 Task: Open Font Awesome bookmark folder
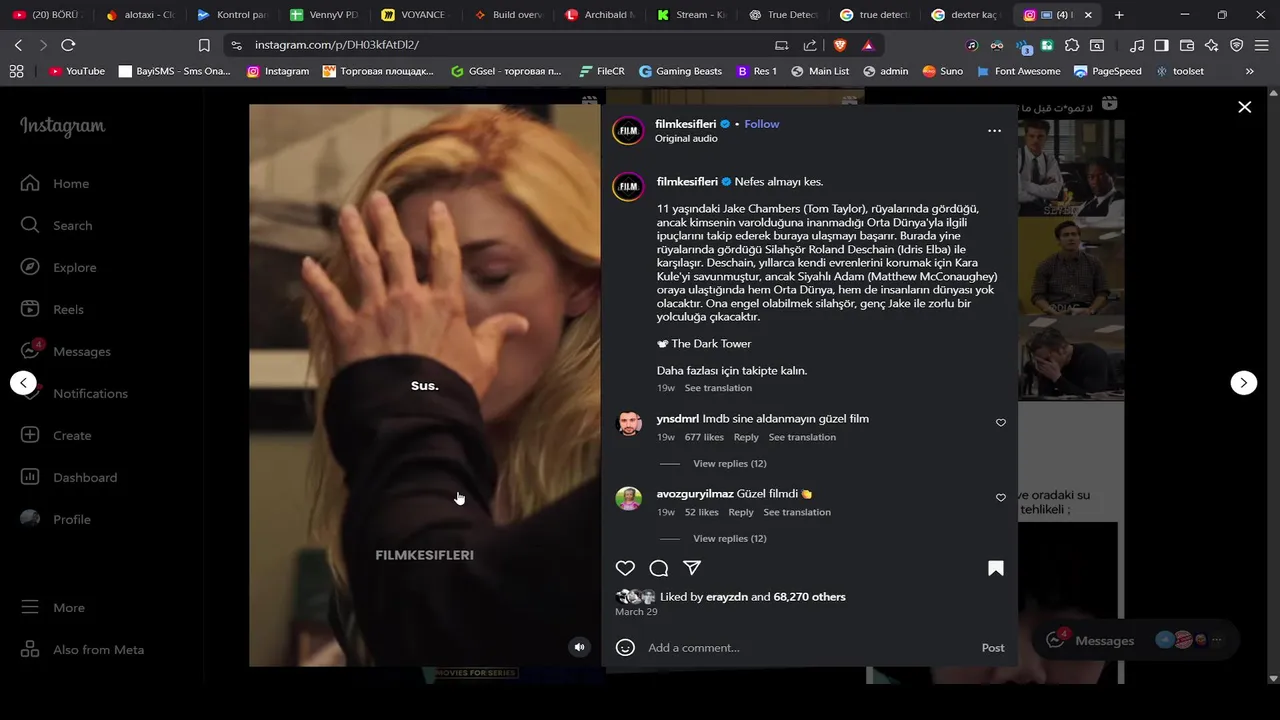coord(1018,71)
